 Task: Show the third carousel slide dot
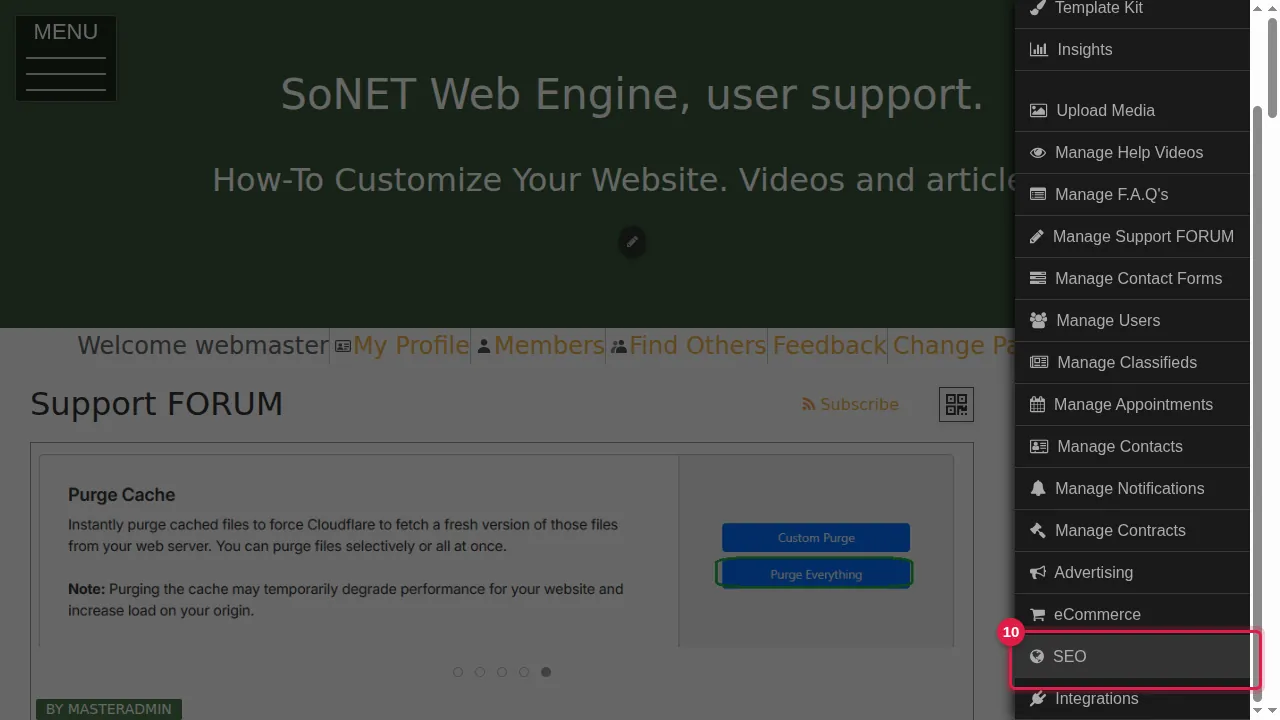click(x=502, y=672)
